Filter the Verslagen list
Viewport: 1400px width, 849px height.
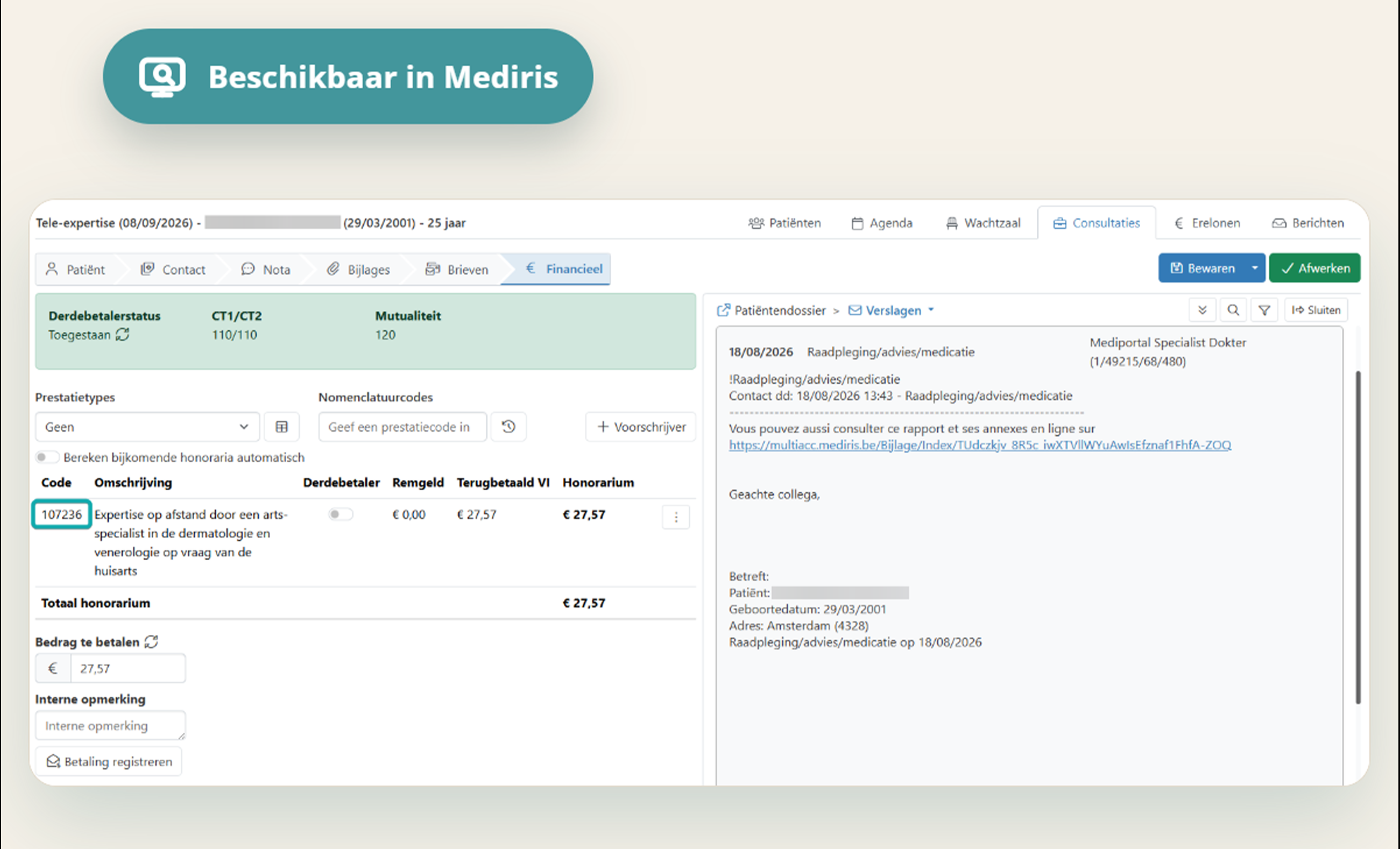tap(1264, 310)
